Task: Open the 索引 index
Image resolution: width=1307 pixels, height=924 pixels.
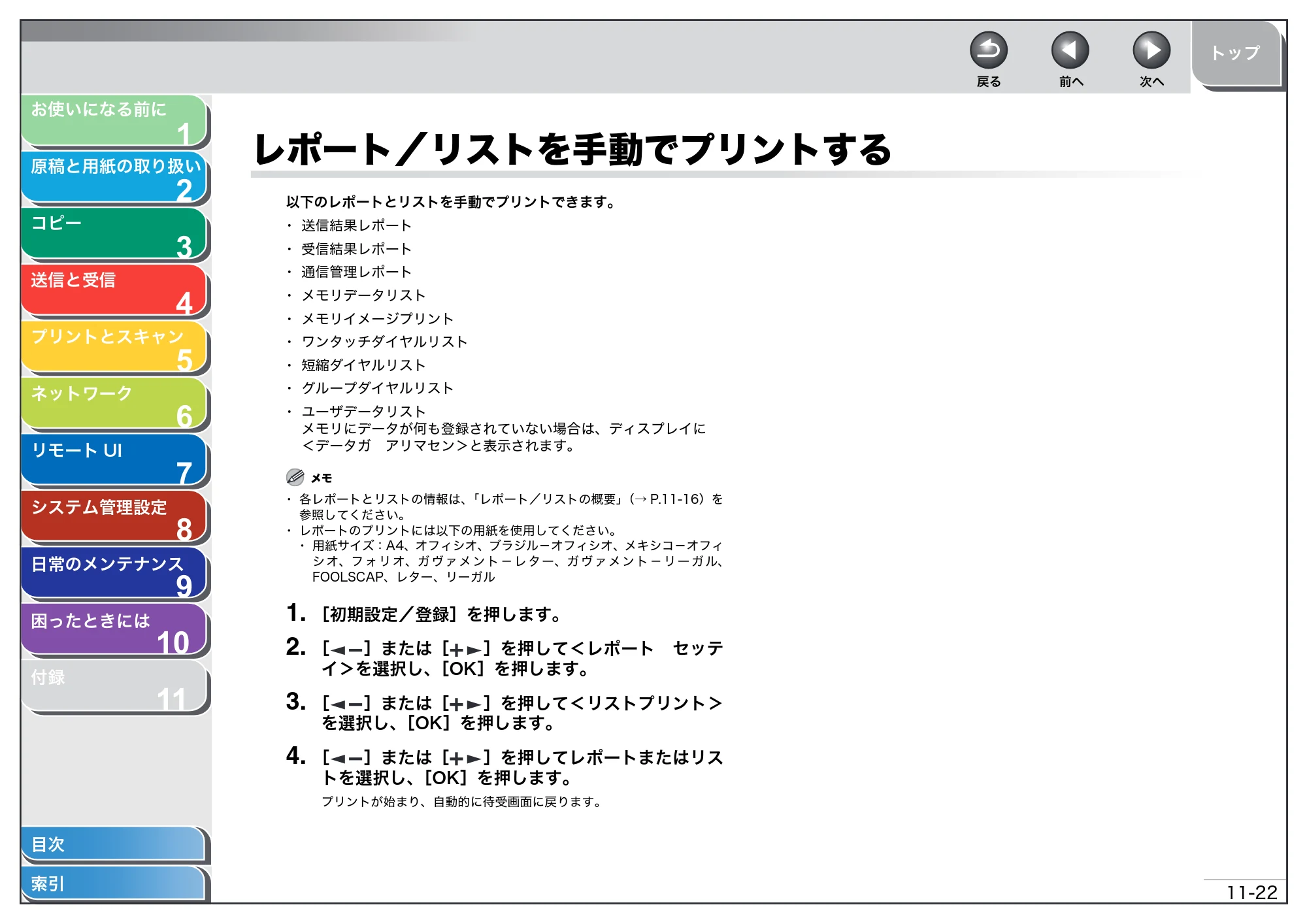Action: (x=114, y=883)
